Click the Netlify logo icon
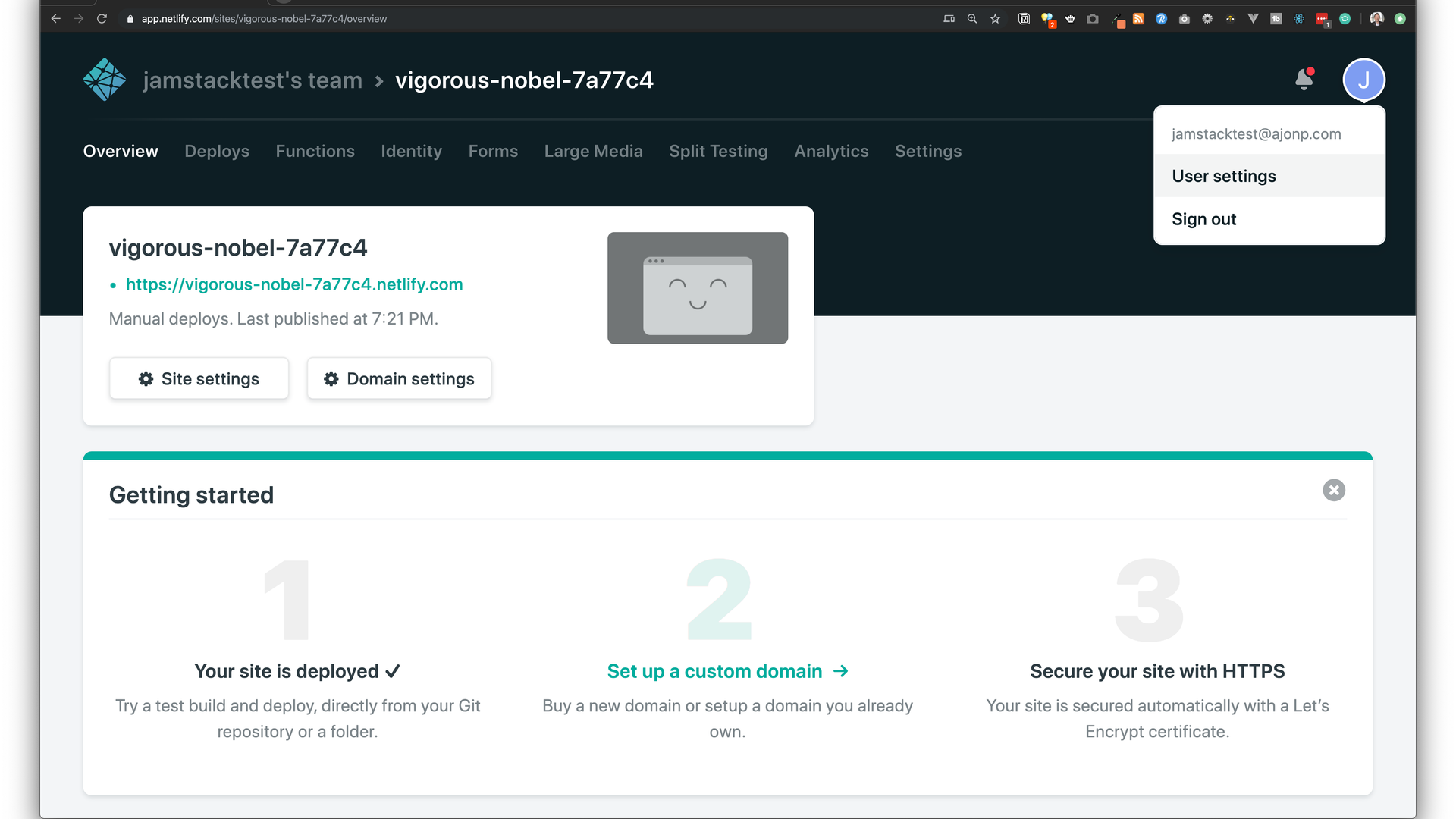The image size is (1456, 819). click(105, 80)
